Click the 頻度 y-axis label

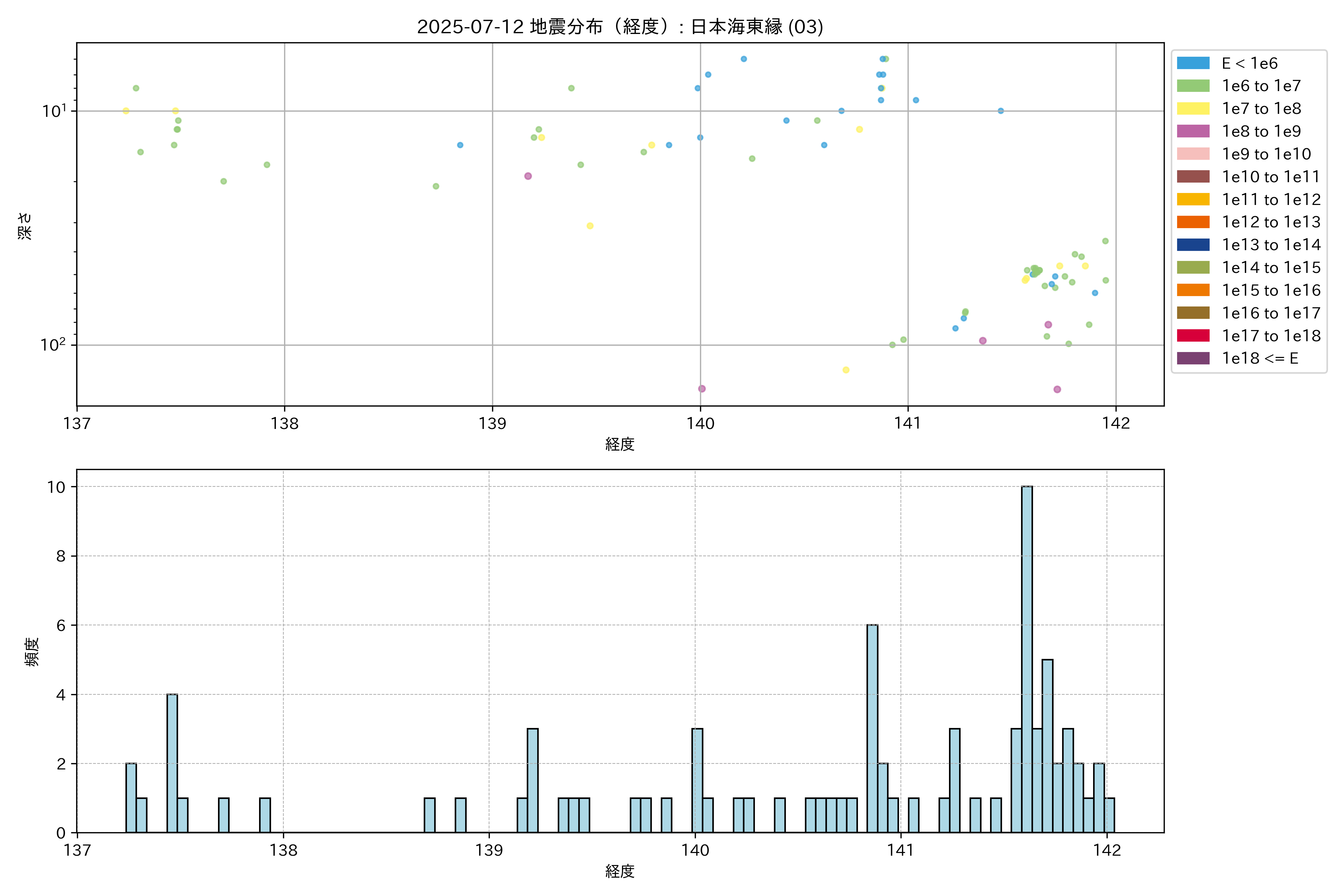tap(32, 651)
